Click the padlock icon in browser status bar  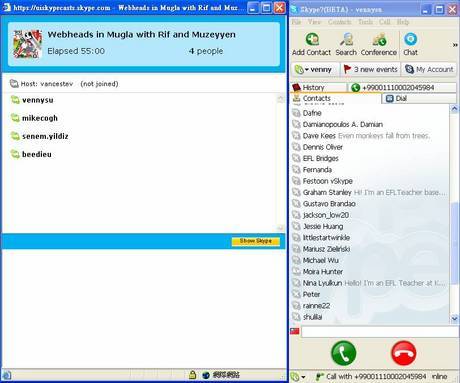pos(192,375)
